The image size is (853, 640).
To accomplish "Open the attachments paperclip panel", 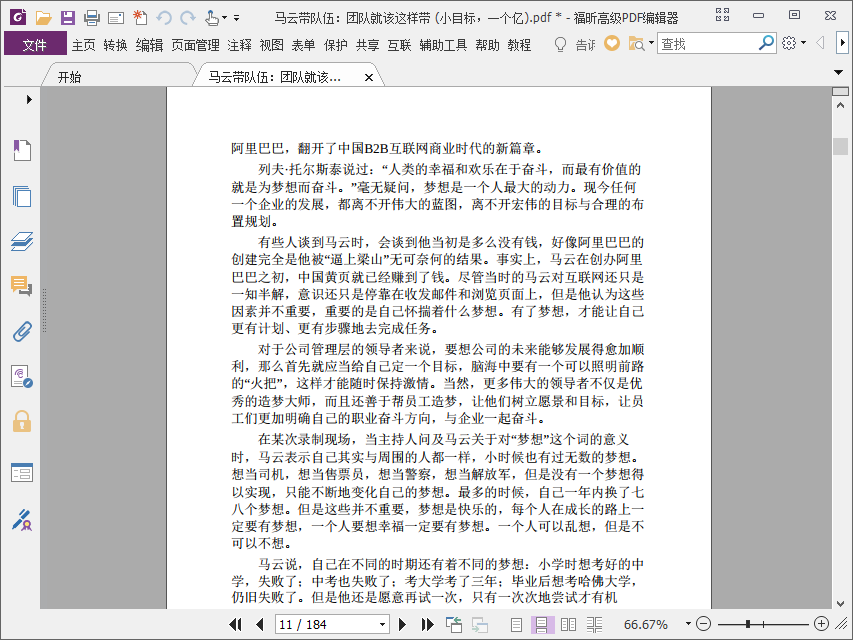I will [22, 331].
